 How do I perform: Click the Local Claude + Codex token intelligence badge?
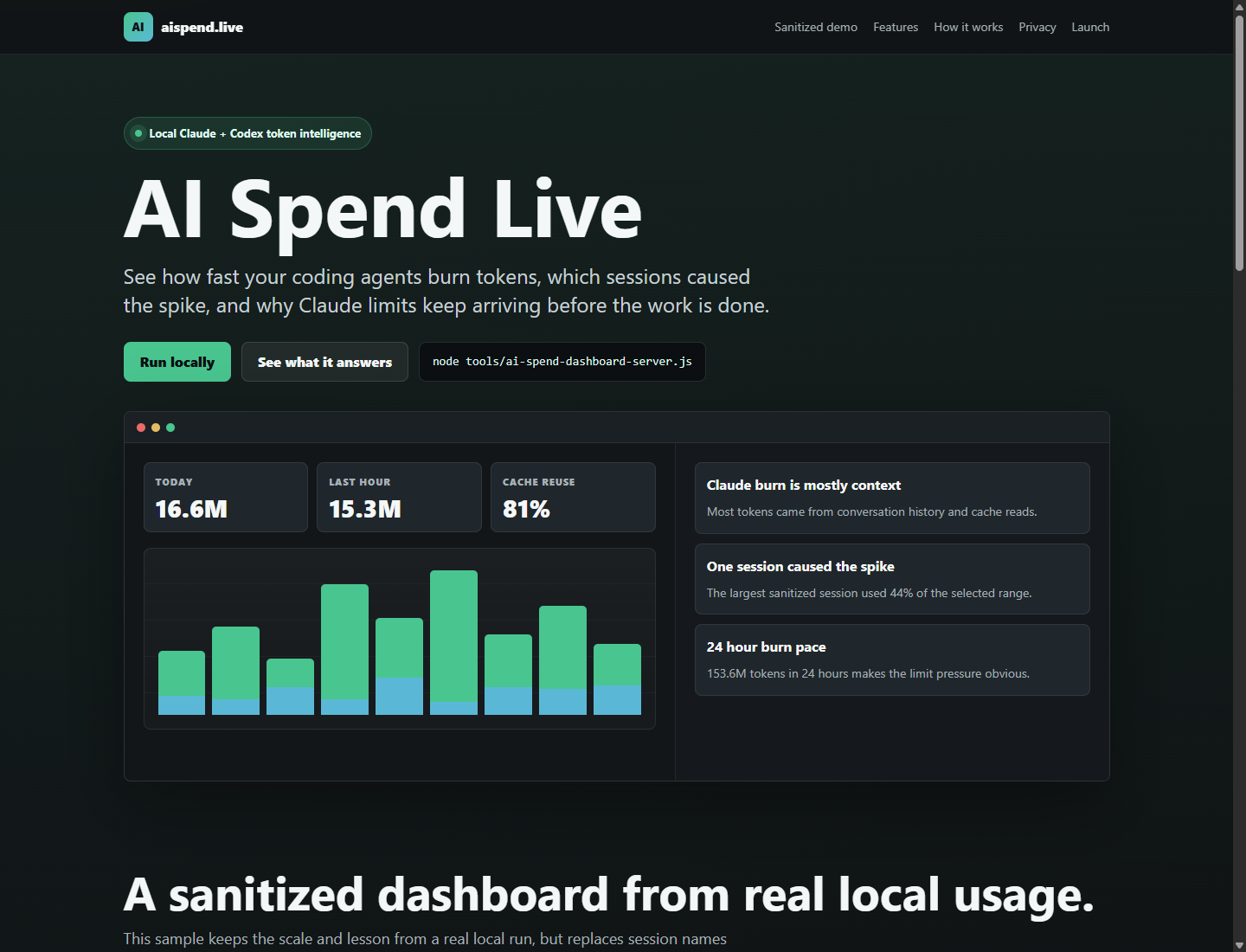247,133
